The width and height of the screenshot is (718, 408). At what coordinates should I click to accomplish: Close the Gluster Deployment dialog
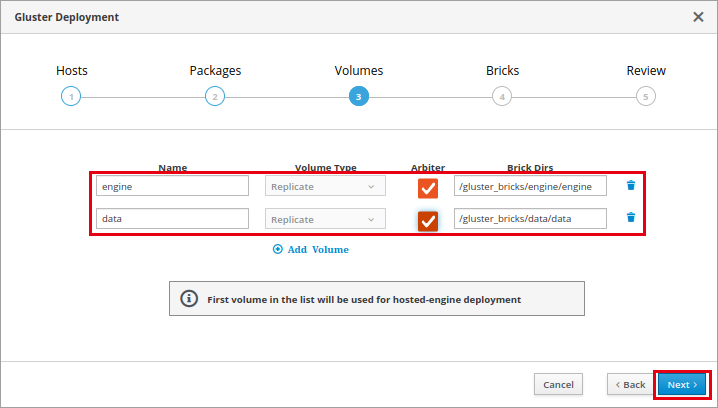click(698, 17)
